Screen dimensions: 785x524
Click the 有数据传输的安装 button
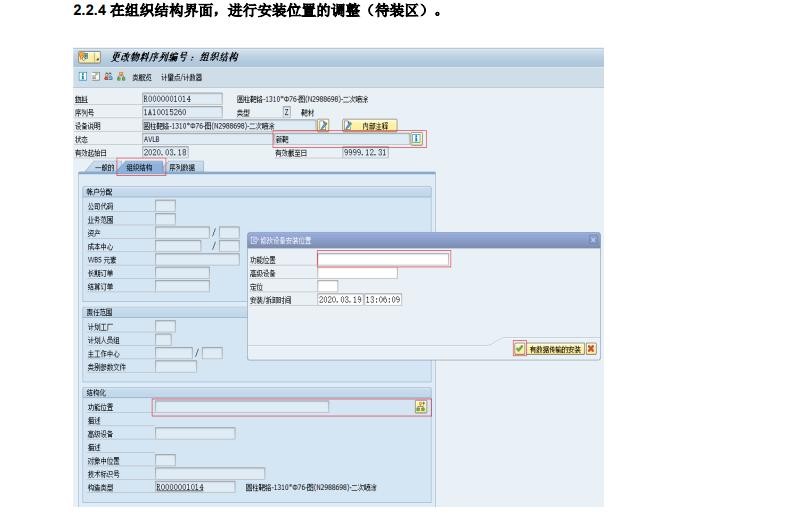pos(555,349)
